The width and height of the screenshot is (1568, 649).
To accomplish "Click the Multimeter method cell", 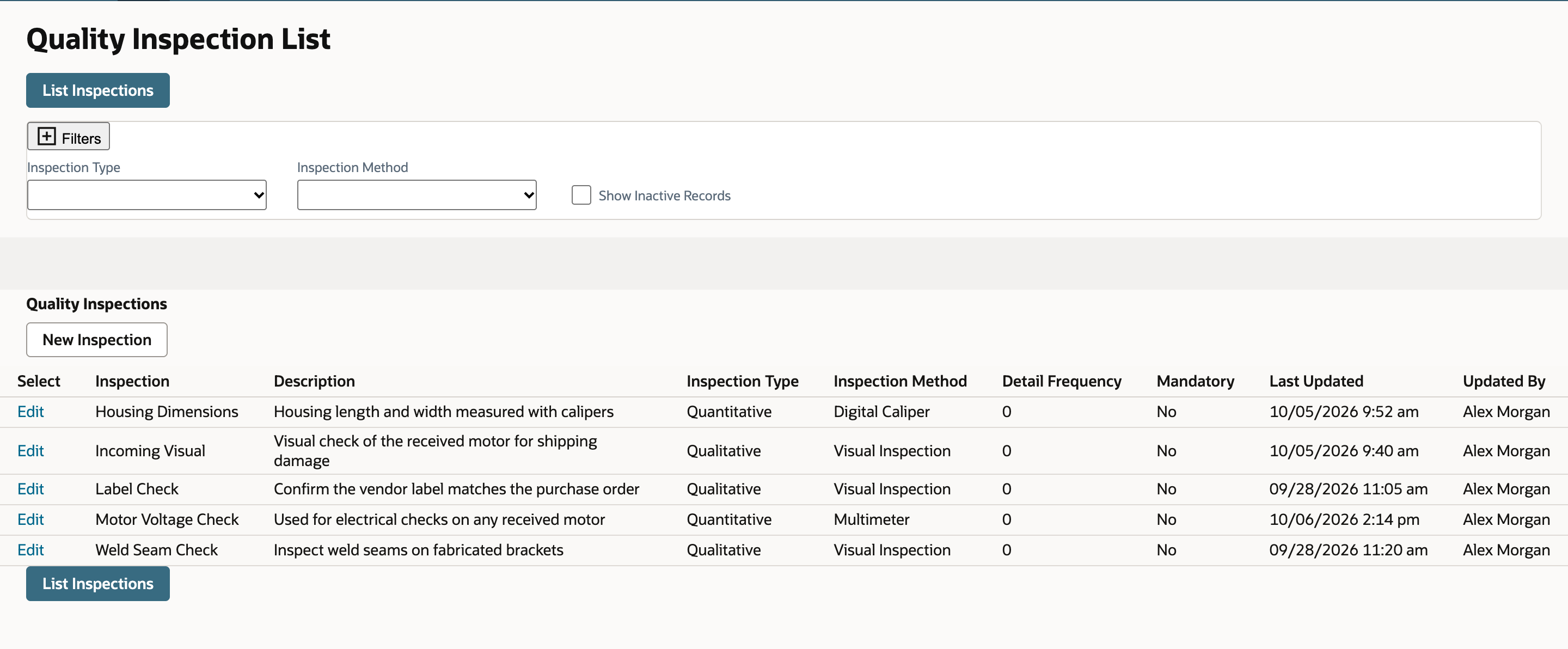I will pos(871,519).
